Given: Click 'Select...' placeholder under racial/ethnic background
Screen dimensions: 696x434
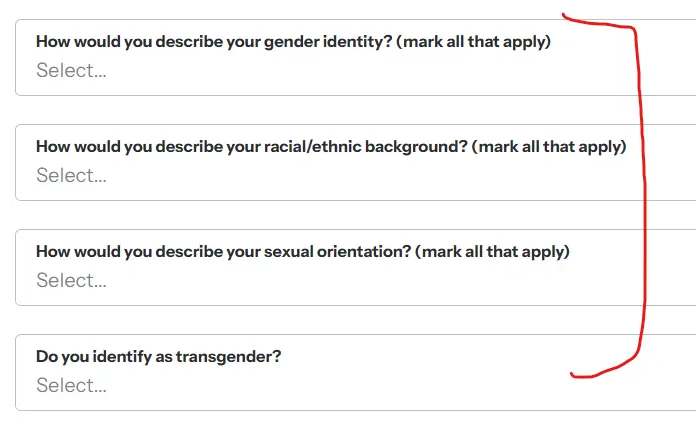Looking at the screenshot, I should pyautogui.click(x=71, y=175).
